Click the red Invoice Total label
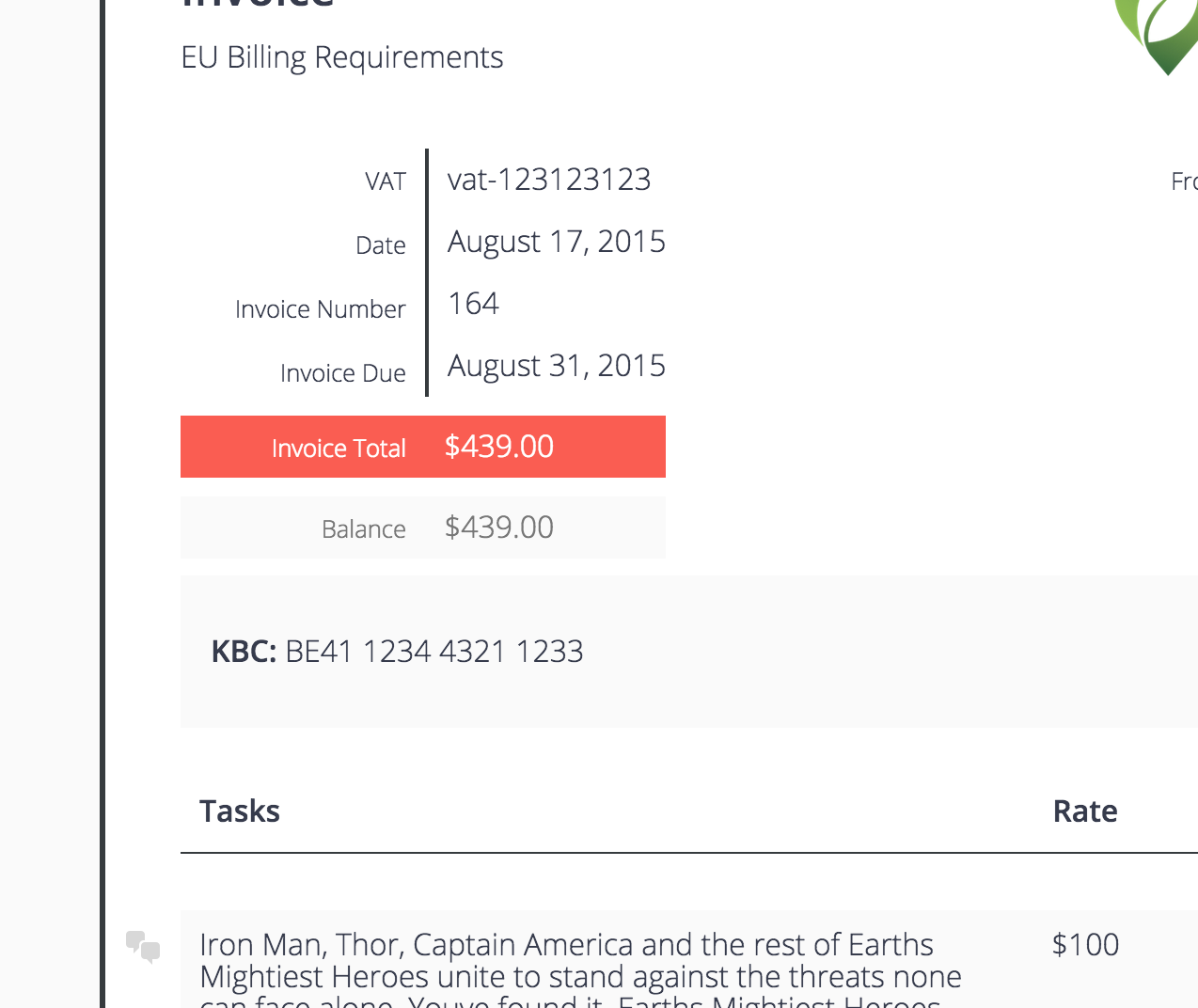 point(339,449)
